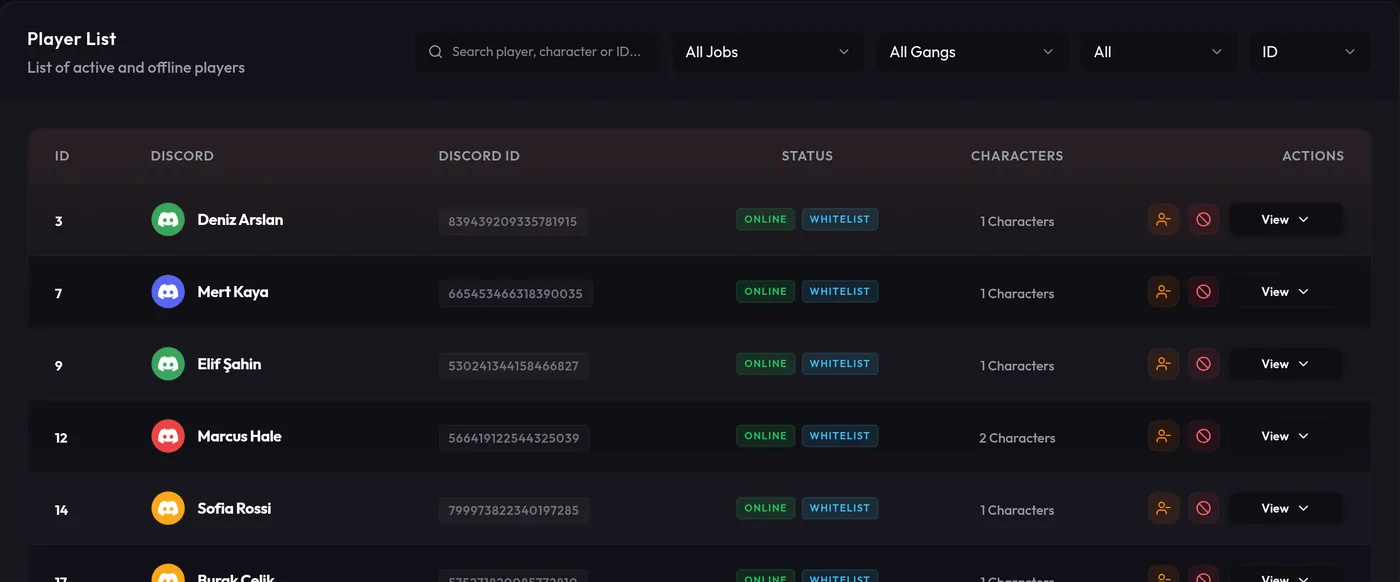Screen dimensions: 1400x582
Task: Click the red ban icon for Sofia Rossi
Action: [1204, 508]
